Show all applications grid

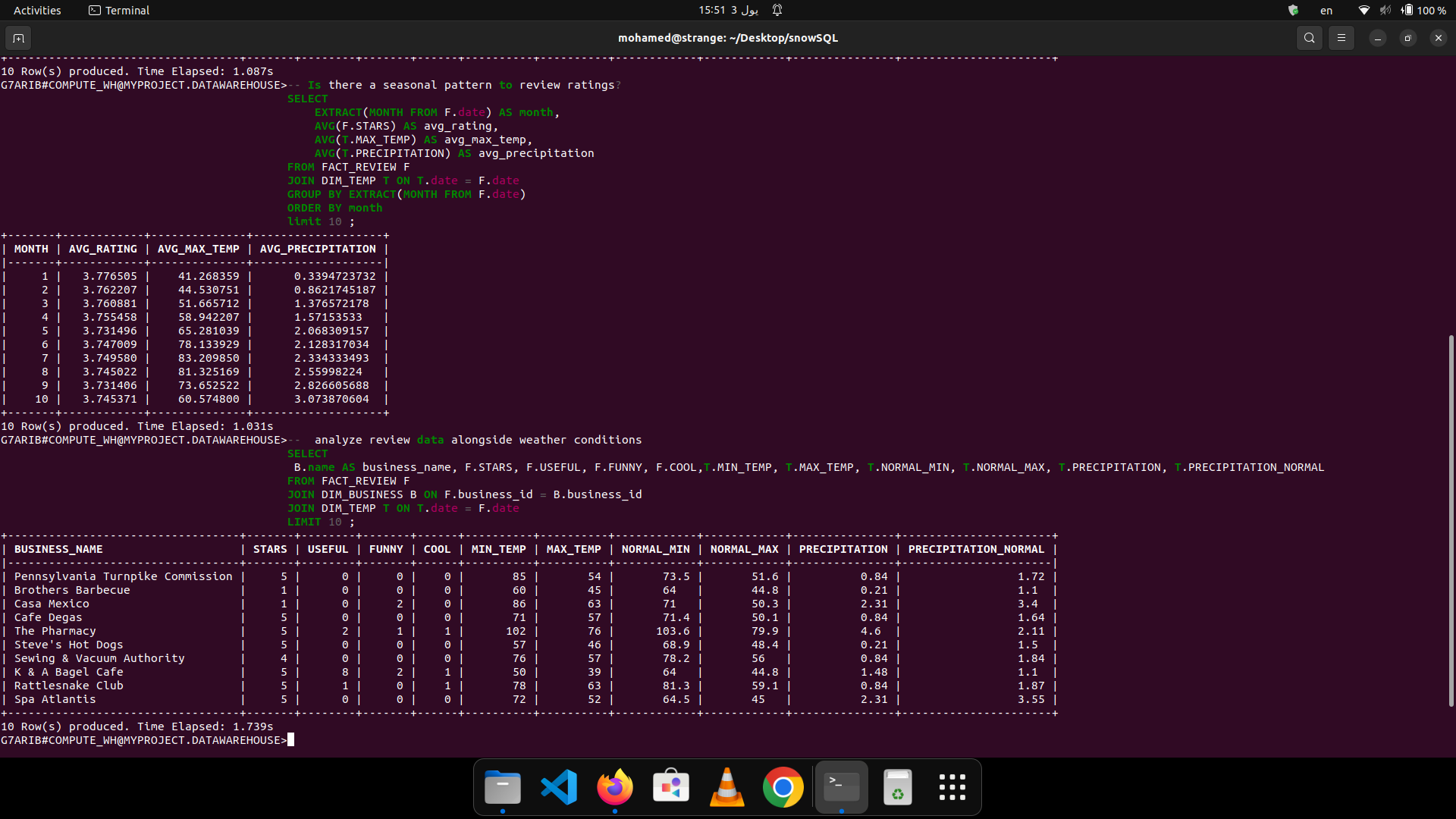952,787
